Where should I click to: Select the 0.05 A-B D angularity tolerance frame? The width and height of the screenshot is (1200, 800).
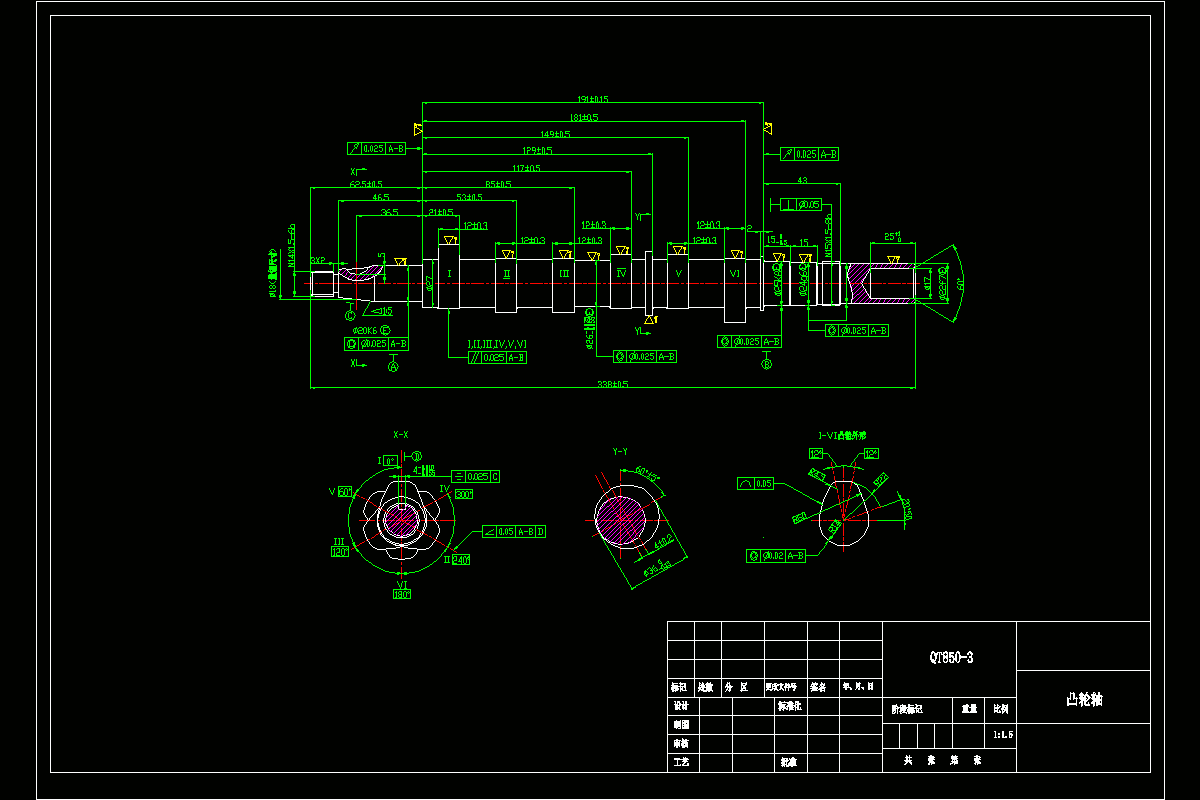pos(514,532)
